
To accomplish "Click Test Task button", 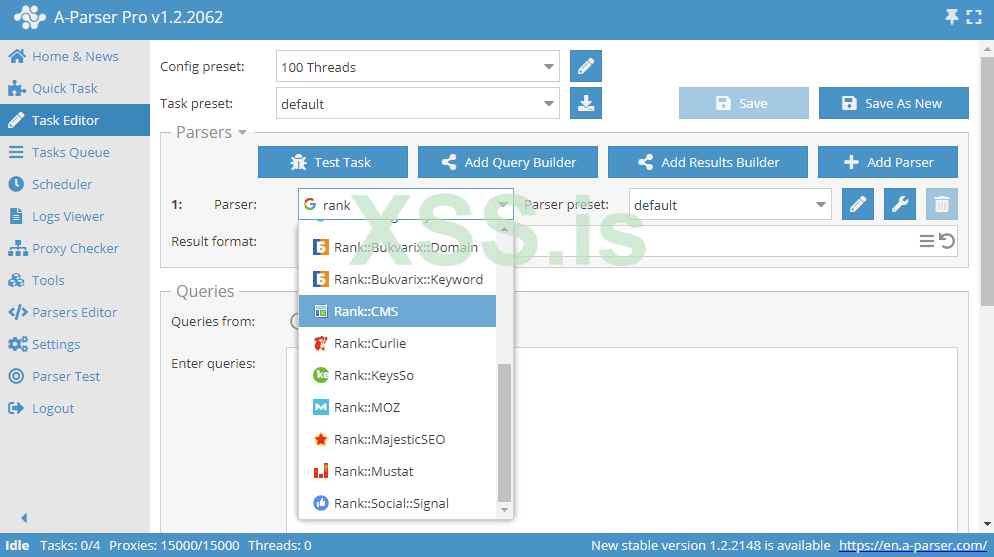I will [333, 162].
